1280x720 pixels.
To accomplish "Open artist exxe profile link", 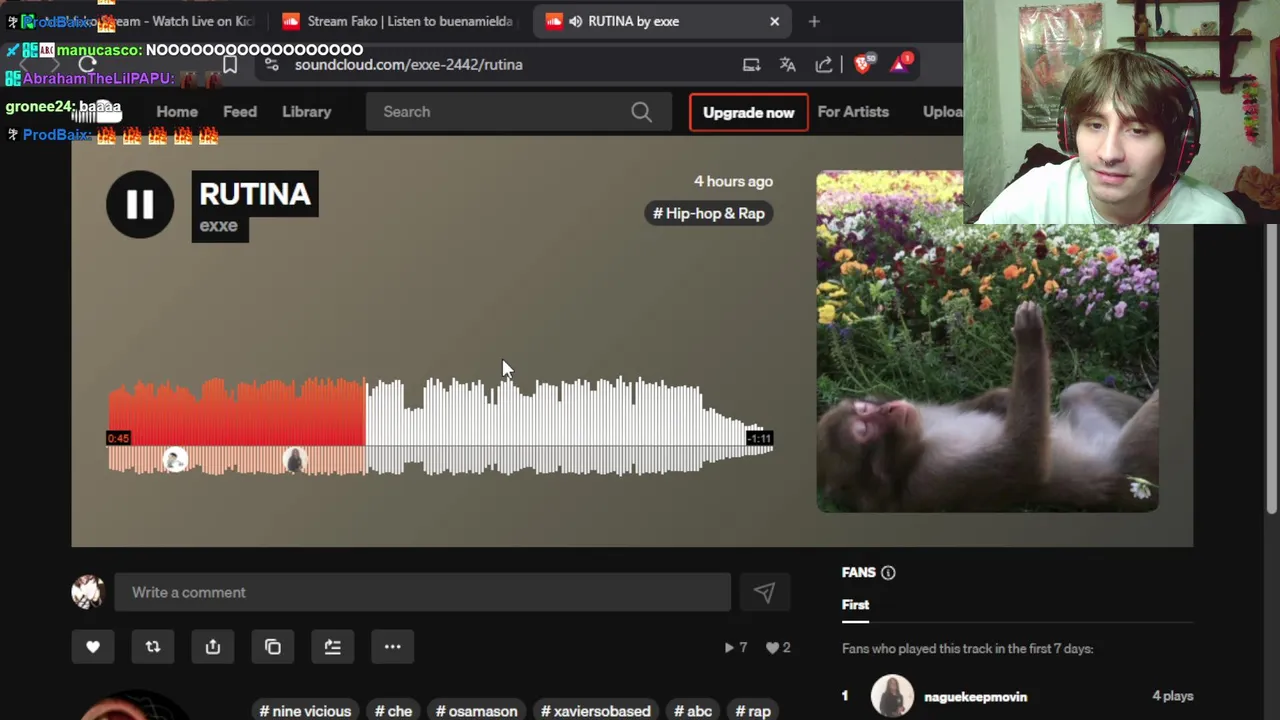I will 219,226.
